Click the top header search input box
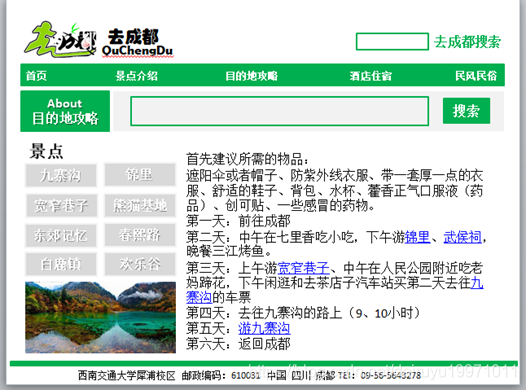 click(392, 42)
